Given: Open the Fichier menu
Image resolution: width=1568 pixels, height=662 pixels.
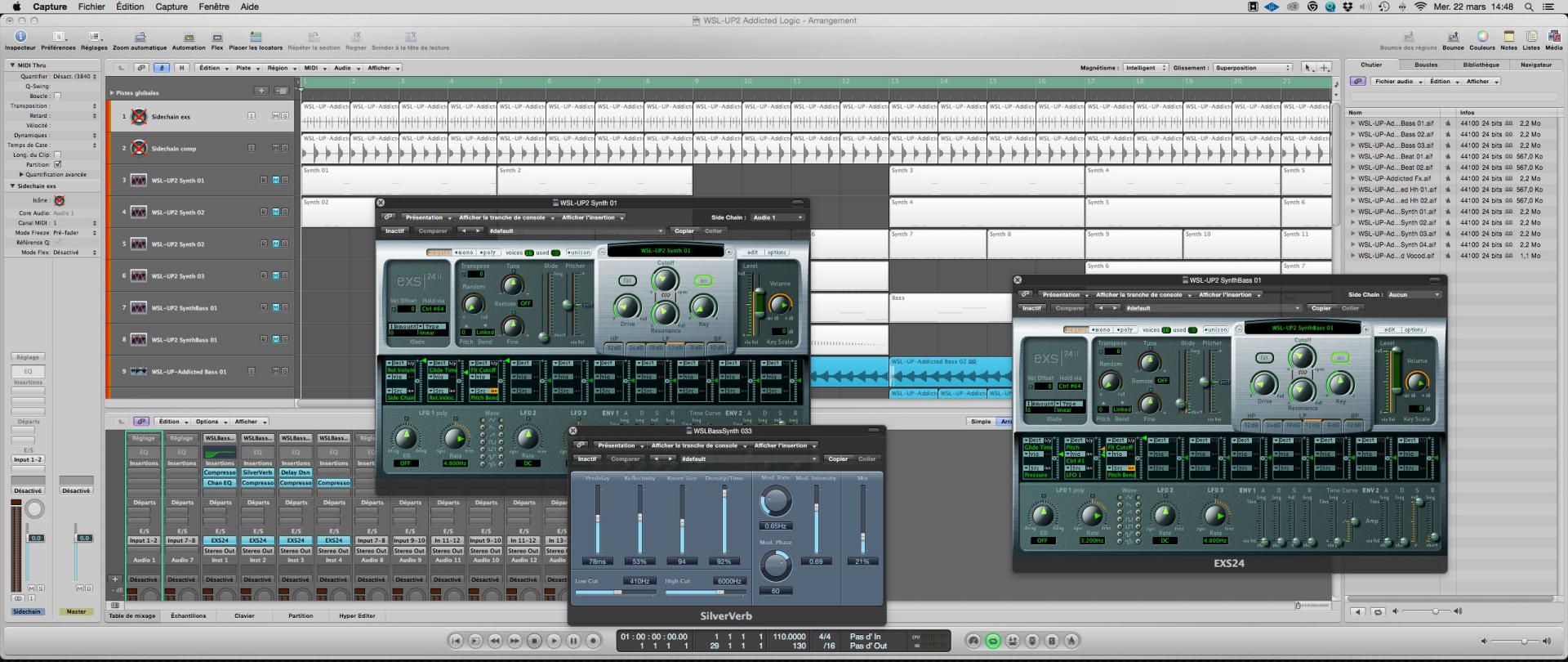Looking at the screenshot, I should (91, 7).
